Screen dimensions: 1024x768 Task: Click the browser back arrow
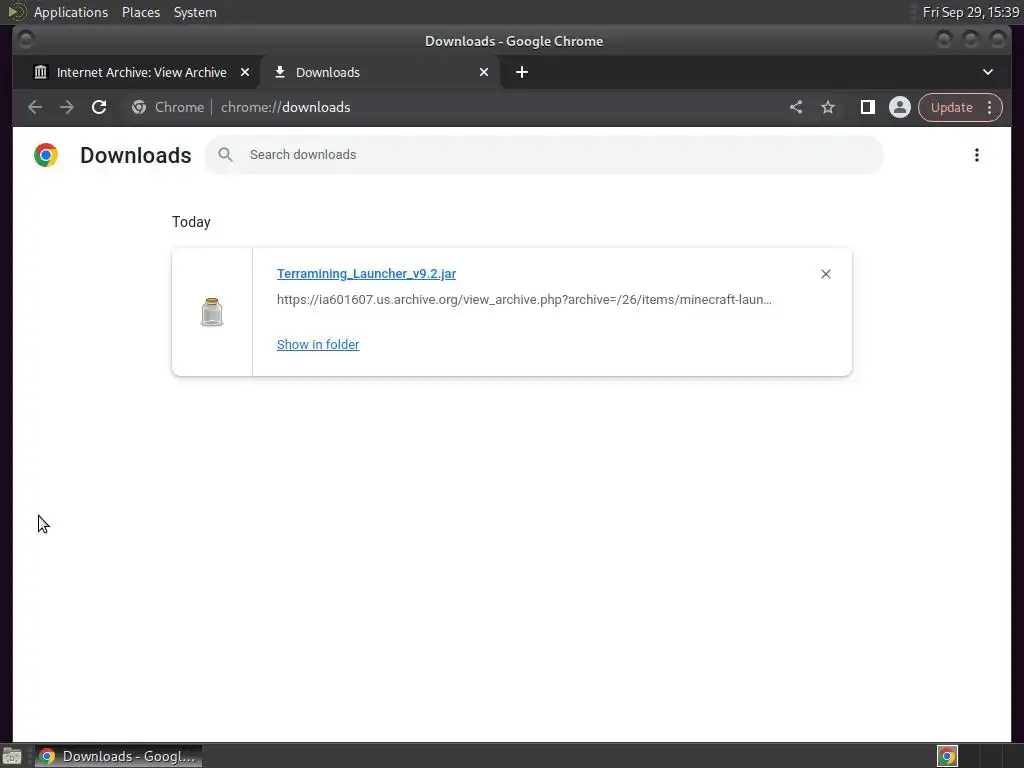point(35,107)
